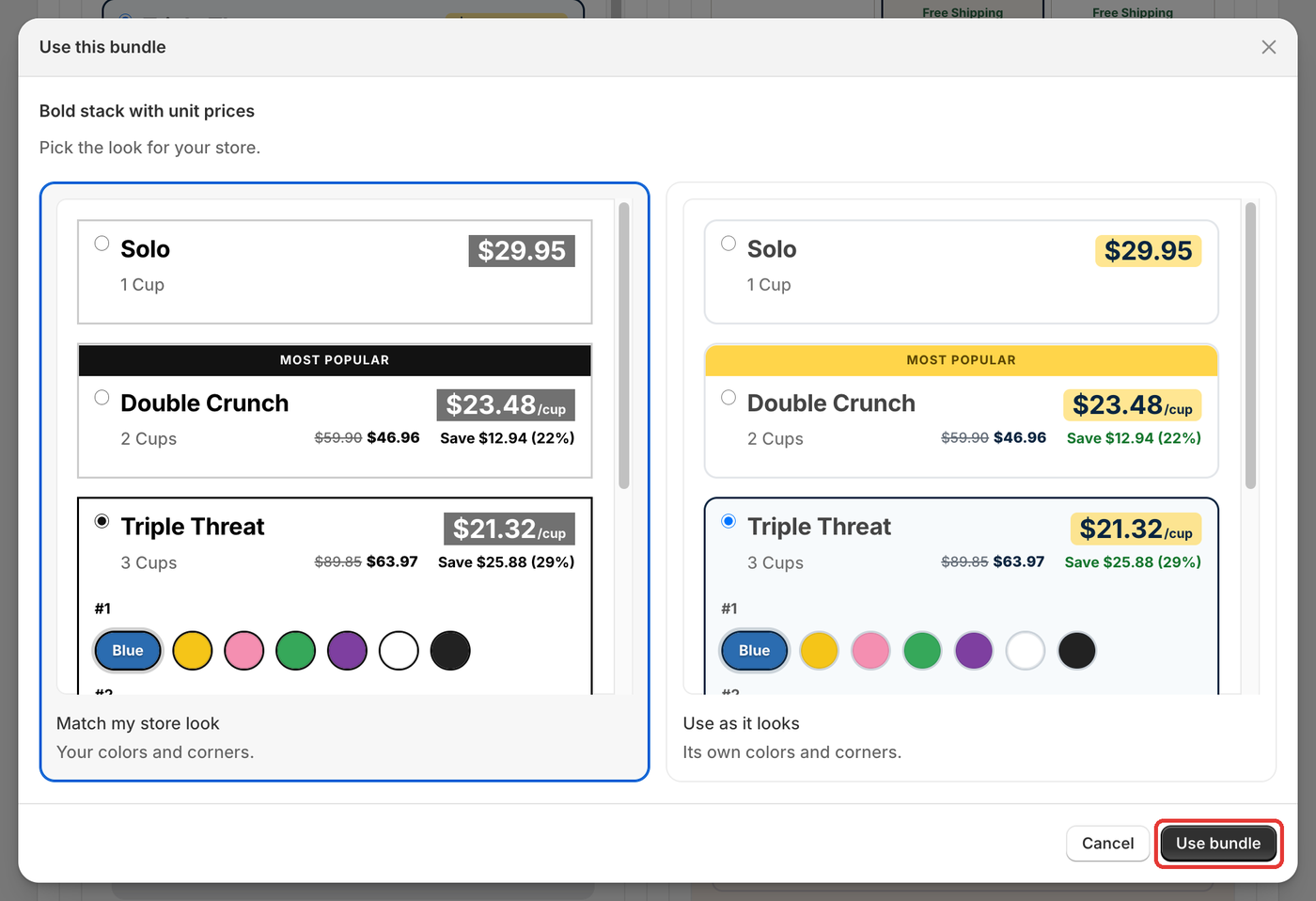Pick the yellow swatch in left preview

[x=193, y=651]
